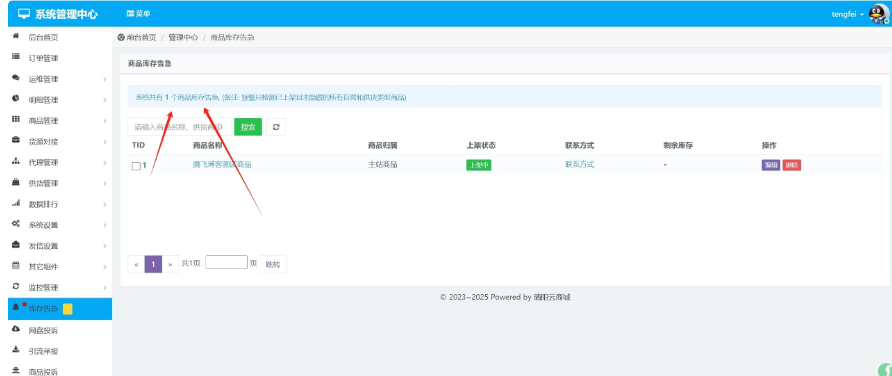Screen dimensions: 892x376
Task: Expand the 系统设置 sidebar section
Action: [x=60, y=225]
